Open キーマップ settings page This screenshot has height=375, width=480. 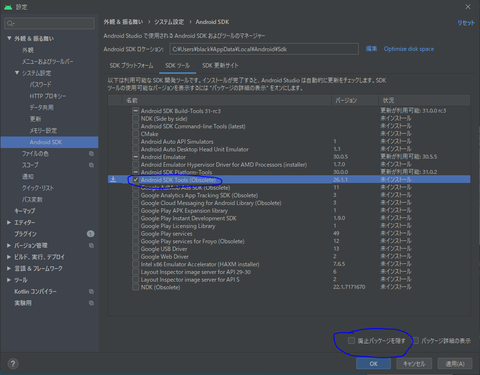coord(24,211)
